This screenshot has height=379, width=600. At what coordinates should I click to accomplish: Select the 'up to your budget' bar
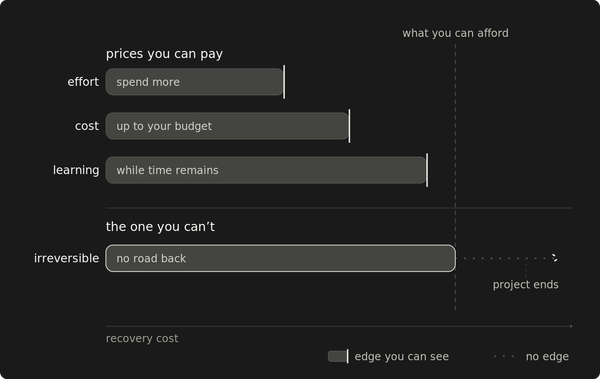pos(227,126)
